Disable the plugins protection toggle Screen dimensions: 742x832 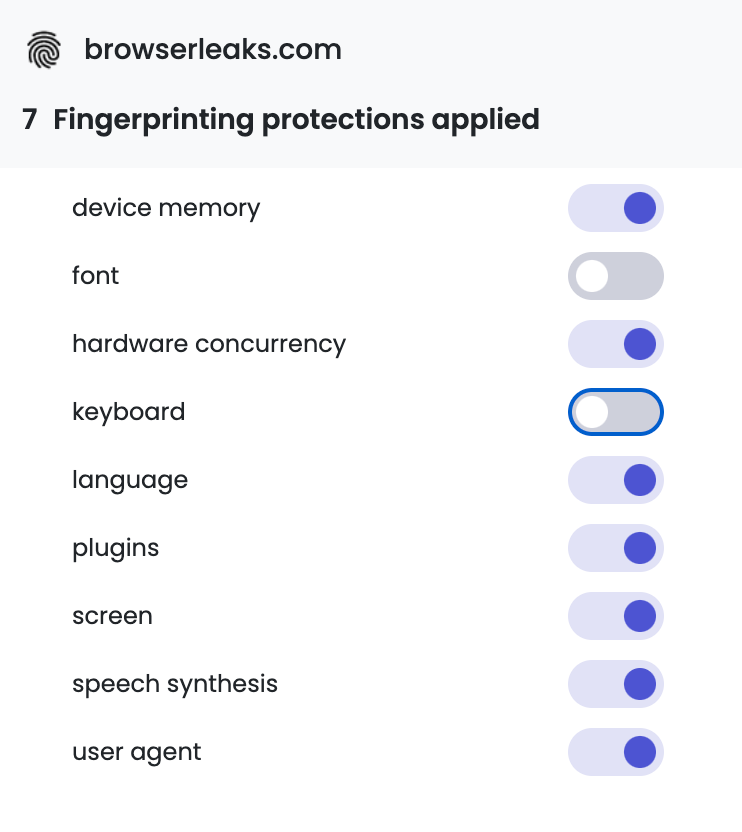616,548
